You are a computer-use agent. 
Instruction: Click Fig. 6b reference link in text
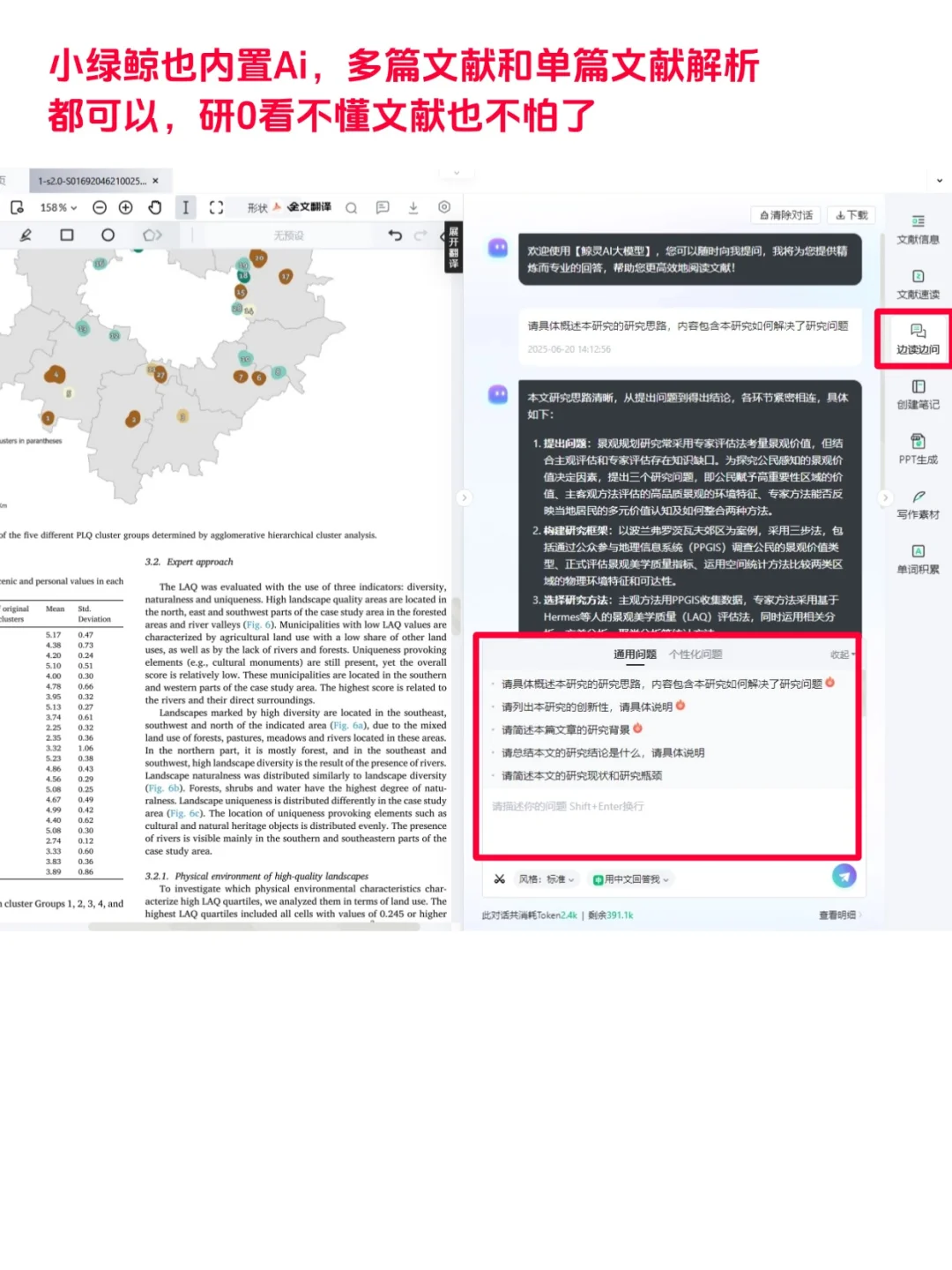(165, 788)
